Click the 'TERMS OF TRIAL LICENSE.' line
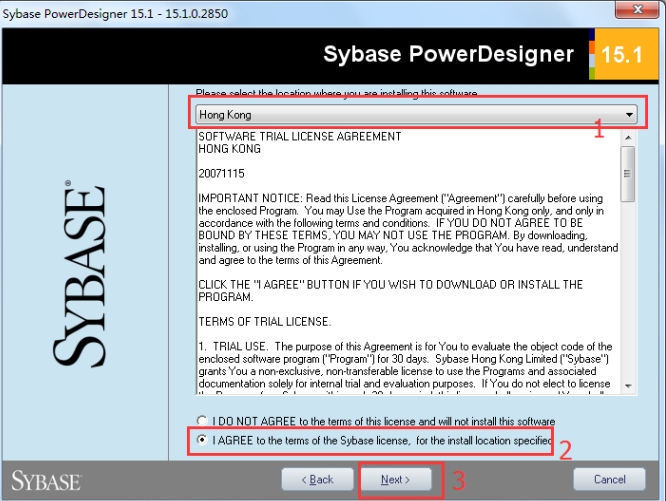The width and height of the screenshot is (666, 501). (264, 322)
